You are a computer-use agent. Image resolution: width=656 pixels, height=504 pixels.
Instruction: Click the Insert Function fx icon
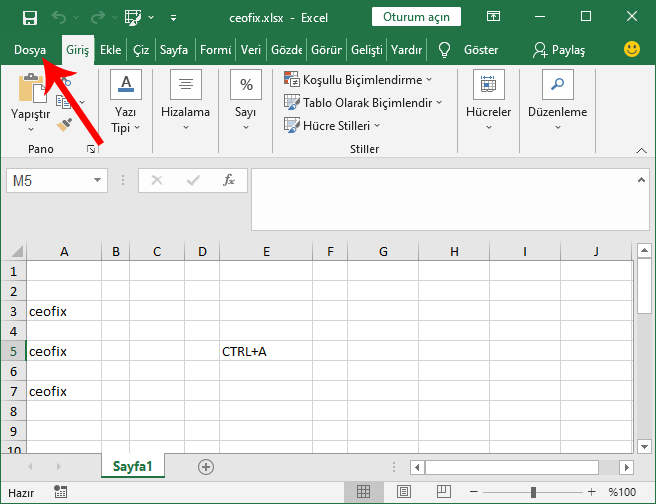[229, 180]
